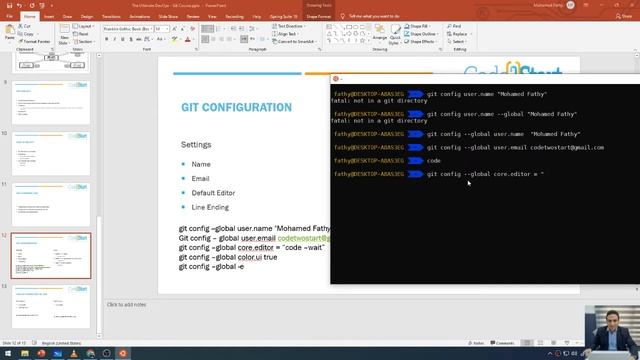This screenshot has width=640, height=360.
Task: Open the Change Case Aa dropdown
Action: (x=160, y=40)
